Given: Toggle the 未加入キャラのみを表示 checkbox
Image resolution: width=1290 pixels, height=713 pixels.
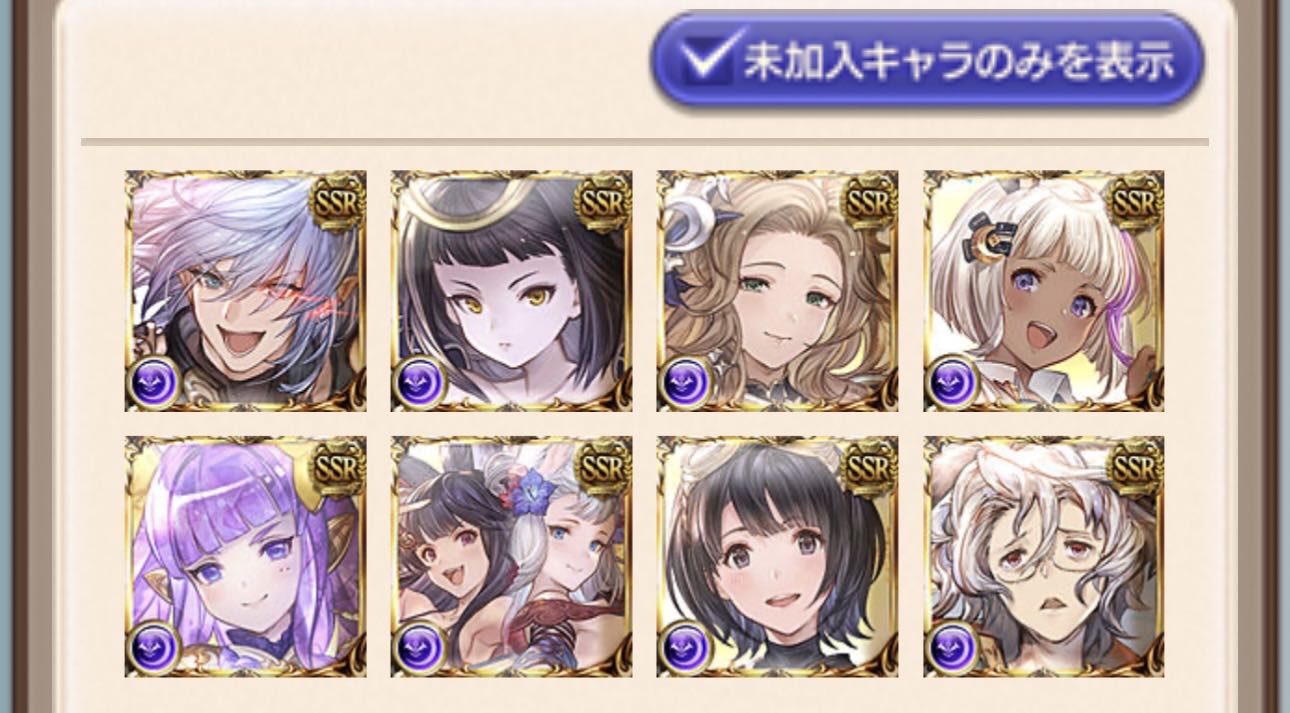Looking at the screenshot, I should 927,61.
